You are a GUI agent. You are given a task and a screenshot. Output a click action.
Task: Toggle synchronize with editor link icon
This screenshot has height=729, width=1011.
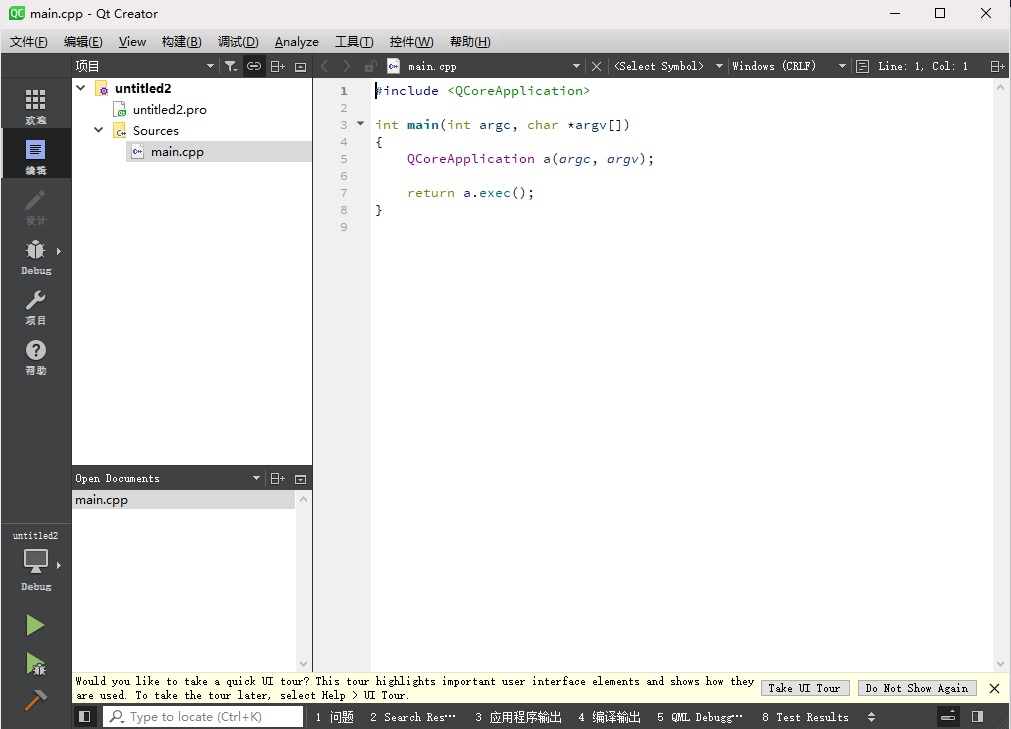(254, 66)
